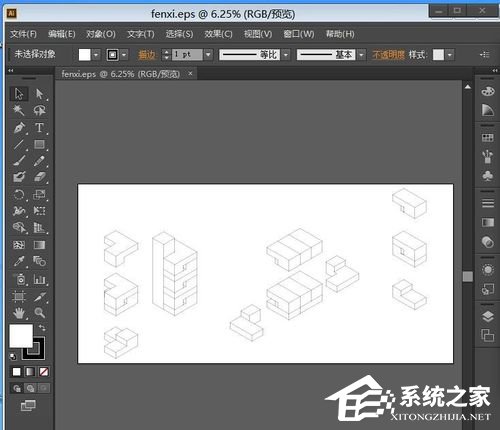Open the 样式 graphic style dropdown
This screenshot has width=500, height=430.
[450, 55]
